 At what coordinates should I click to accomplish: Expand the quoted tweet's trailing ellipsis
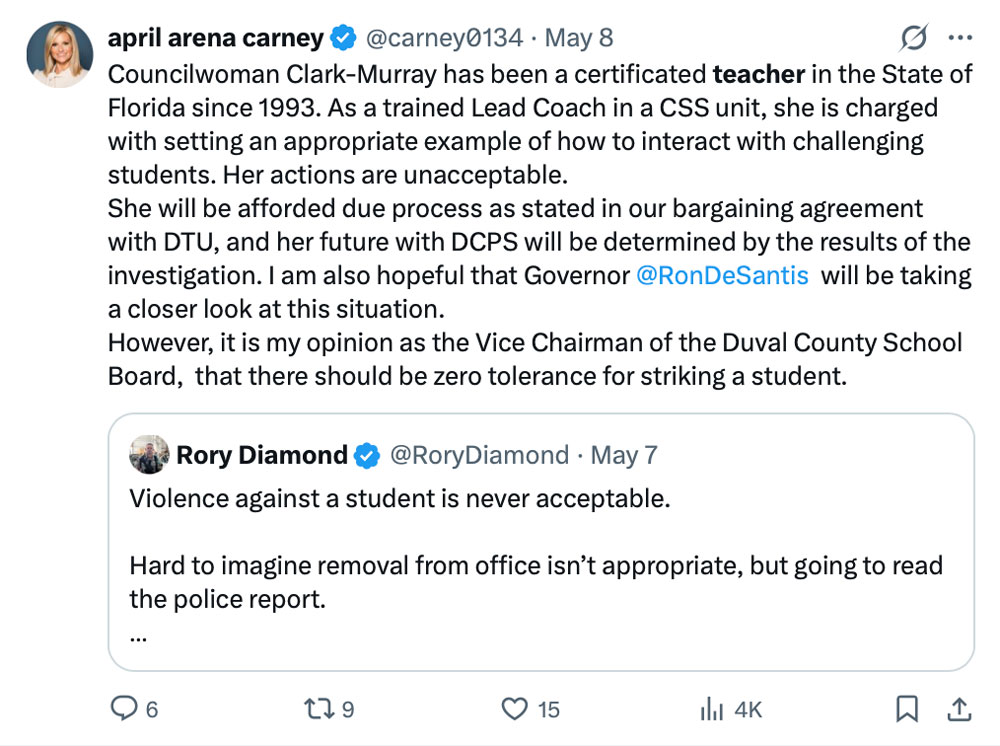138,636
